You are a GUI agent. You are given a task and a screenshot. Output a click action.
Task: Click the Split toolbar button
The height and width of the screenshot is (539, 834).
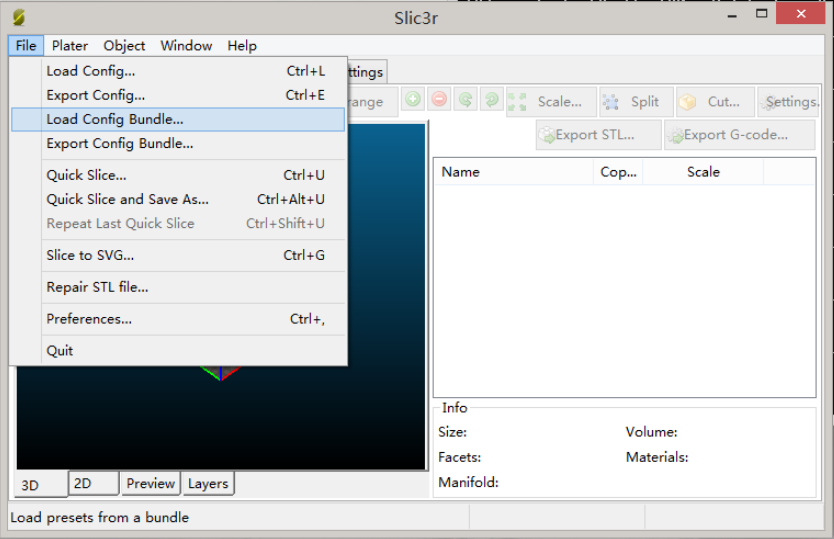(x=634, y=102)
